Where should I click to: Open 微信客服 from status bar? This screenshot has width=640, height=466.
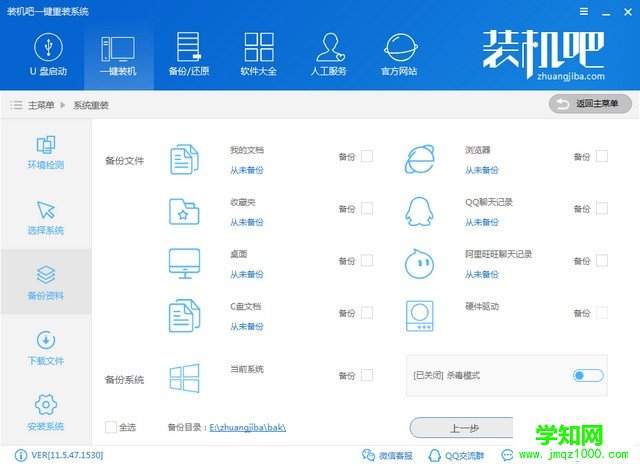pos(387,455)
